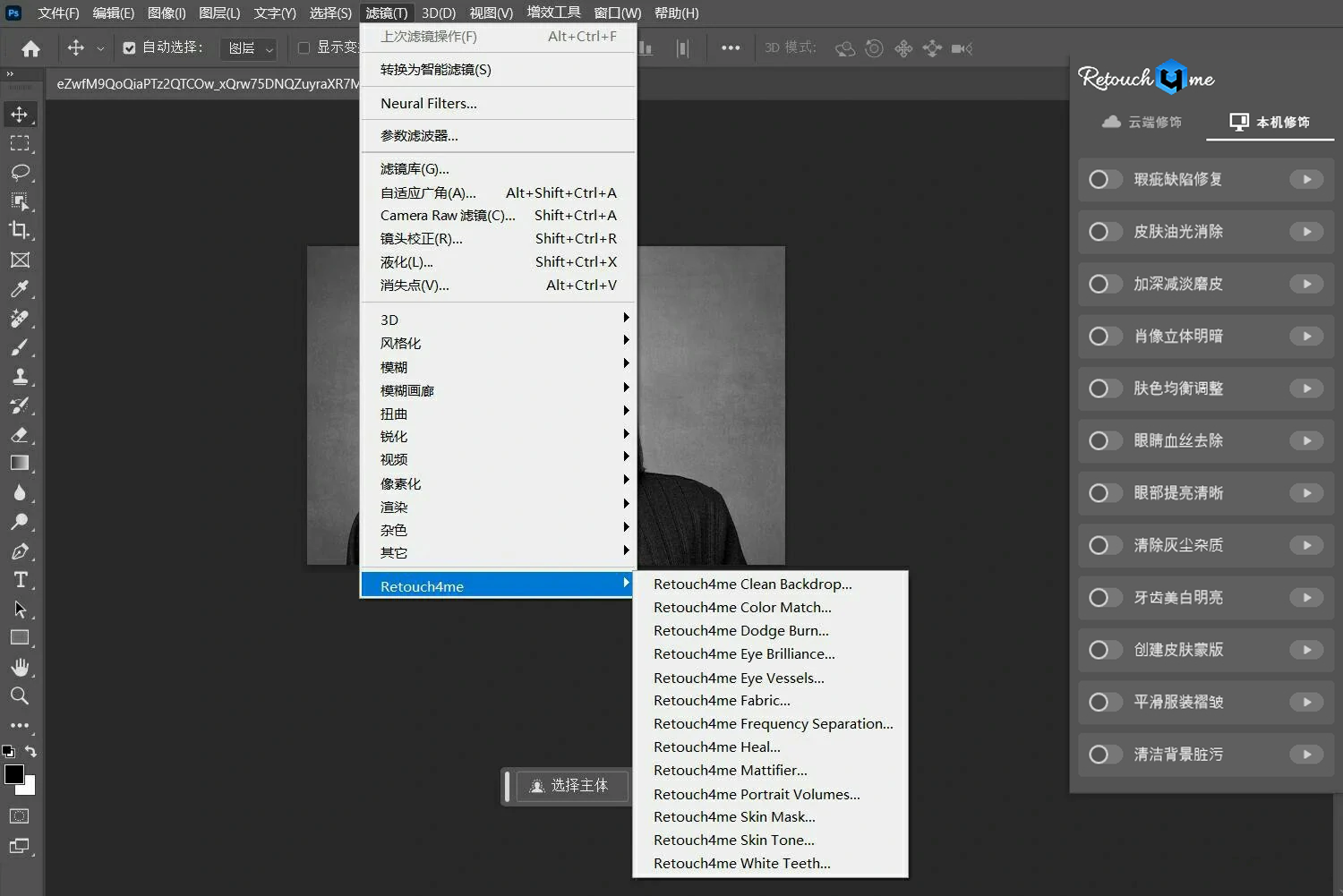Viewport: 1343px width, 896px height.
Task: Toggle the 皮肤油光消除 switch
Action: [x=1104, y=232]
